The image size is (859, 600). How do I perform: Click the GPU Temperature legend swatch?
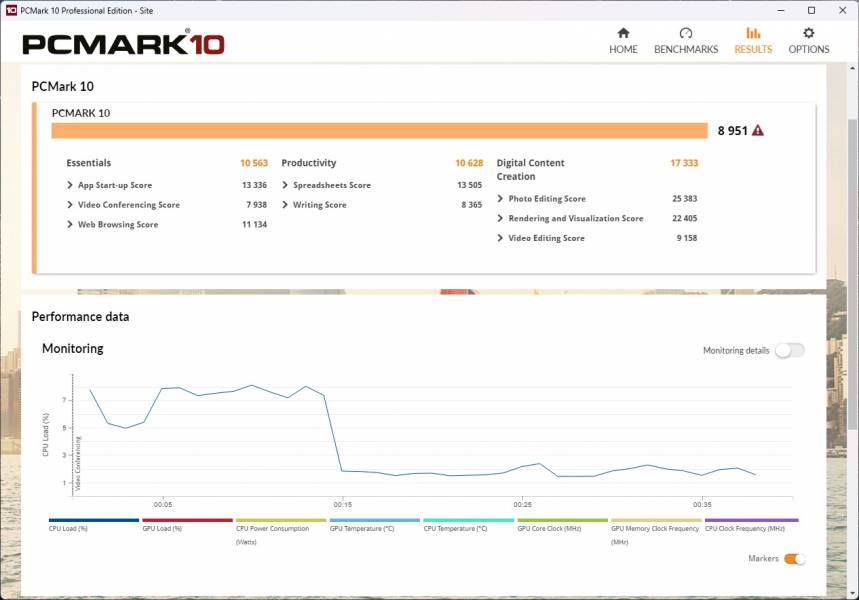tap(375, 520)
